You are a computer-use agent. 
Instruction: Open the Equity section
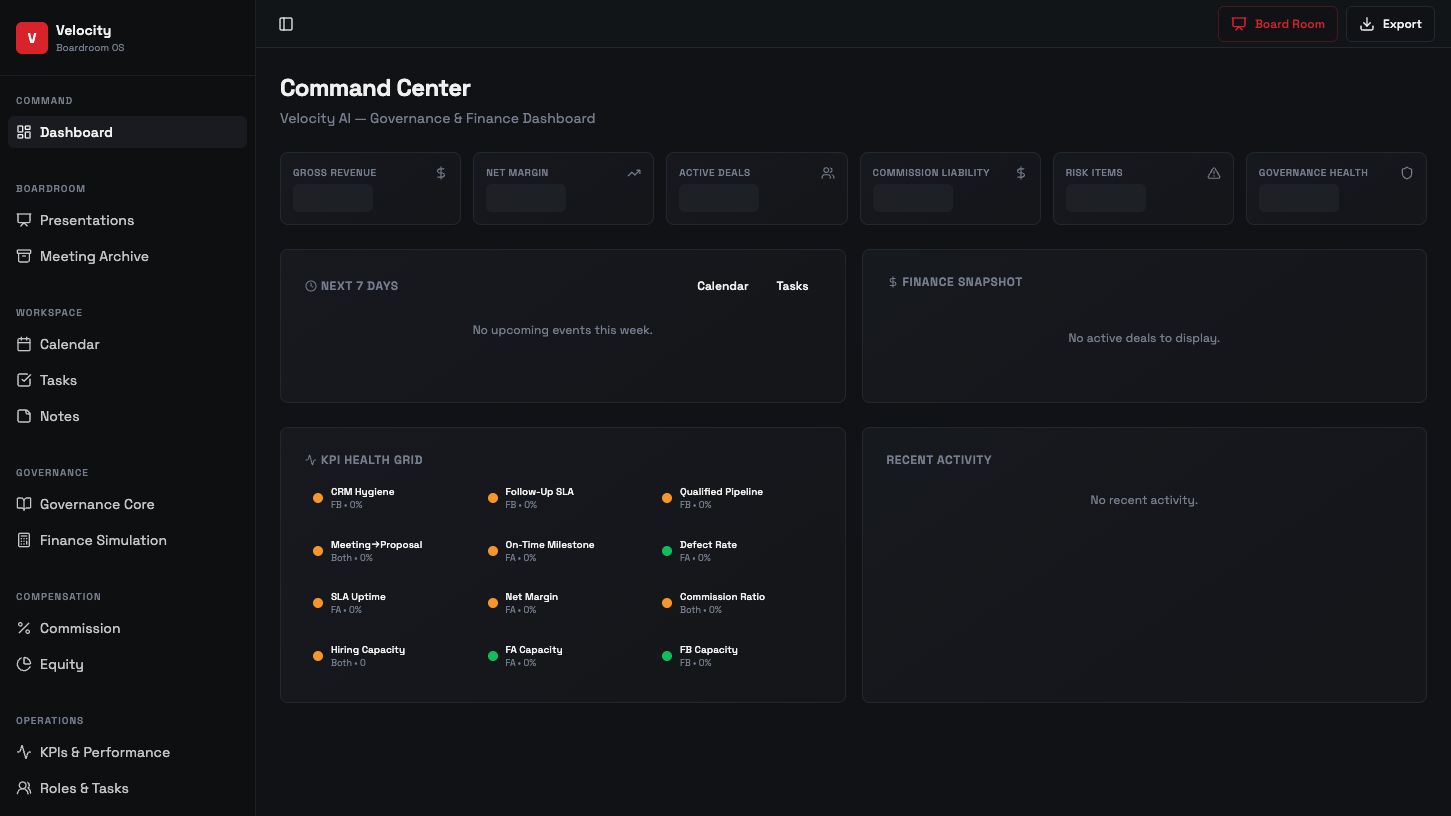click(127, 664)
